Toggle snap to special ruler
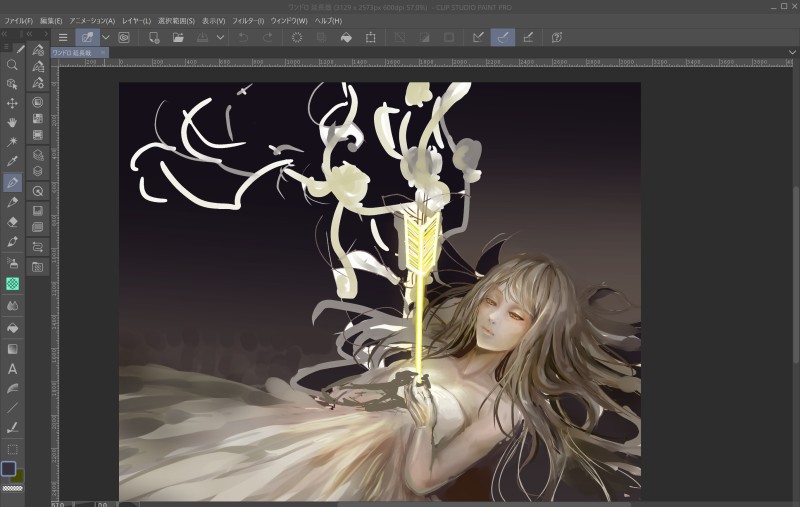 503,38
